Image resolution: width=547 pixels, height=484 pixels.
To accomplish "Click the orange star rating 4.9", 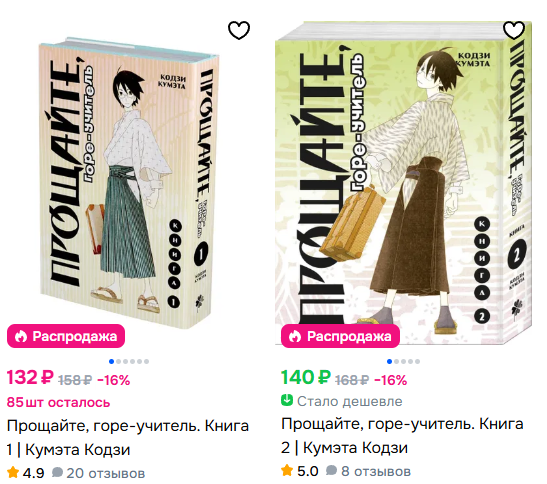I will pyautogui.click(x=13, y=472).
